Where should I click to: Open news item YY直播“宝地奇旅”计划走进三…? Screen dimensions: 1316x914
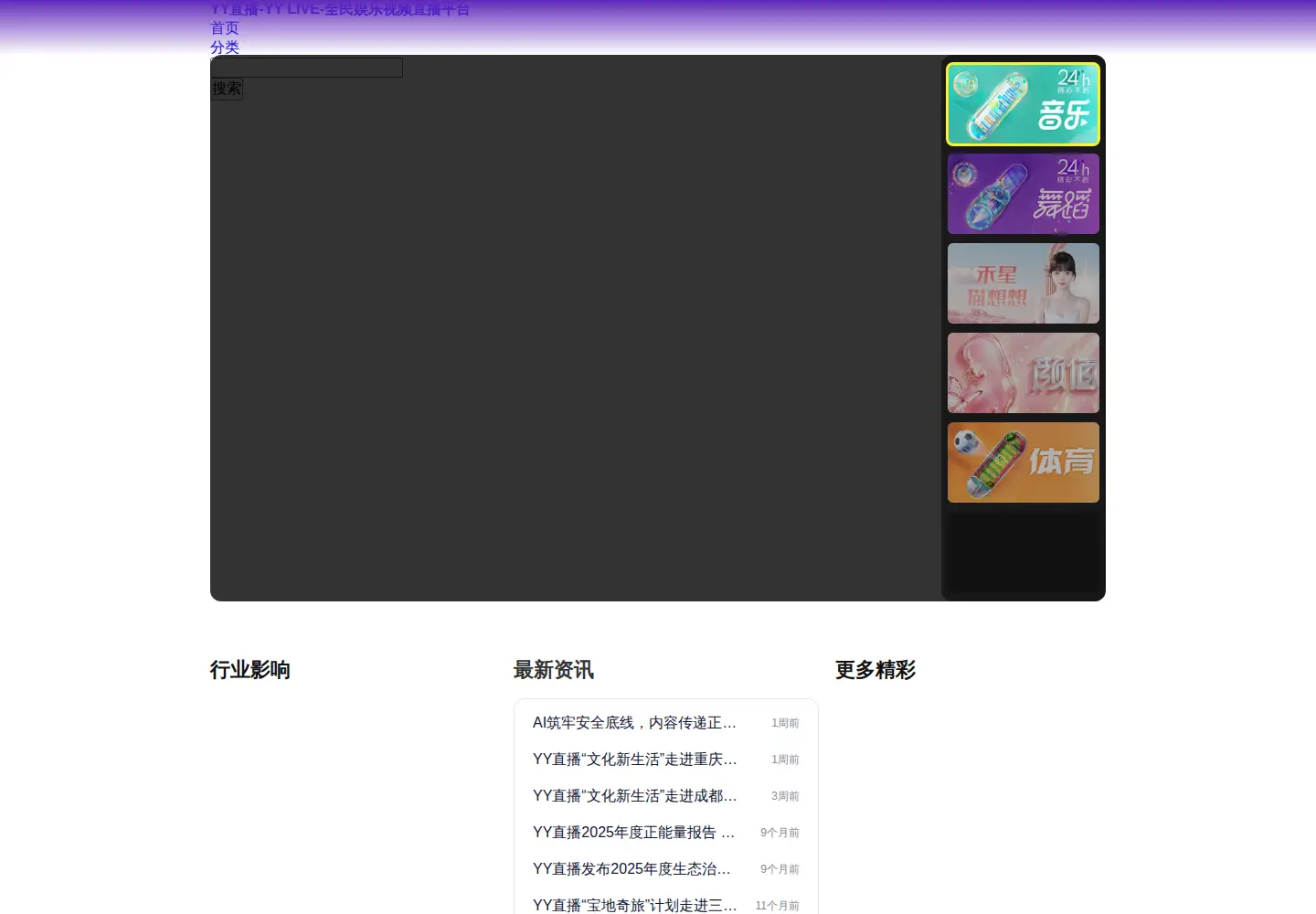[634, 905]
